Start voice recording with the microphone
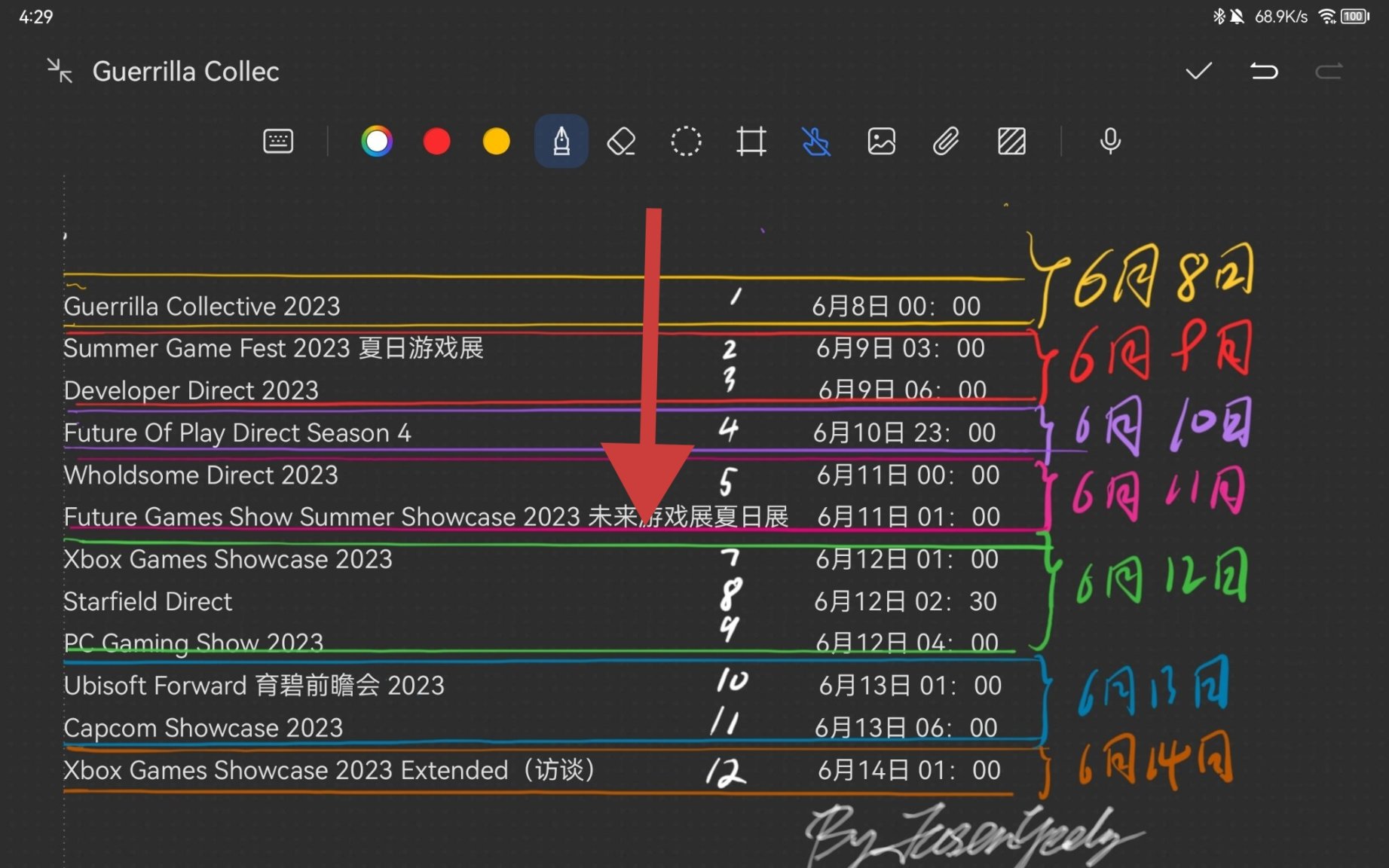 pyautogui.click(x=1110, y=141)
